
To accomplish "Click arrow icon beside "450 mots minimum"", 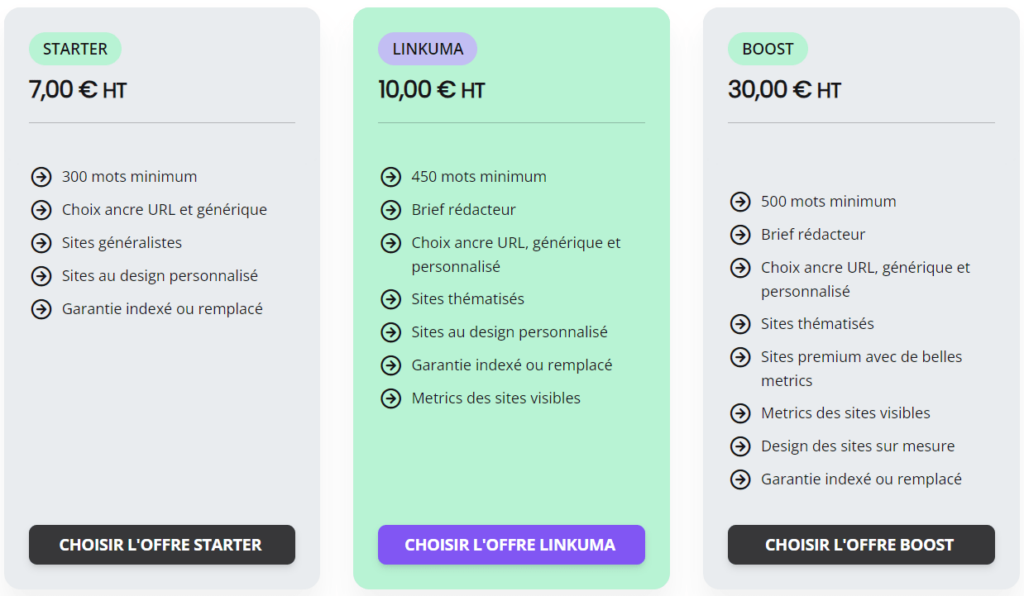I will (391, 177).
